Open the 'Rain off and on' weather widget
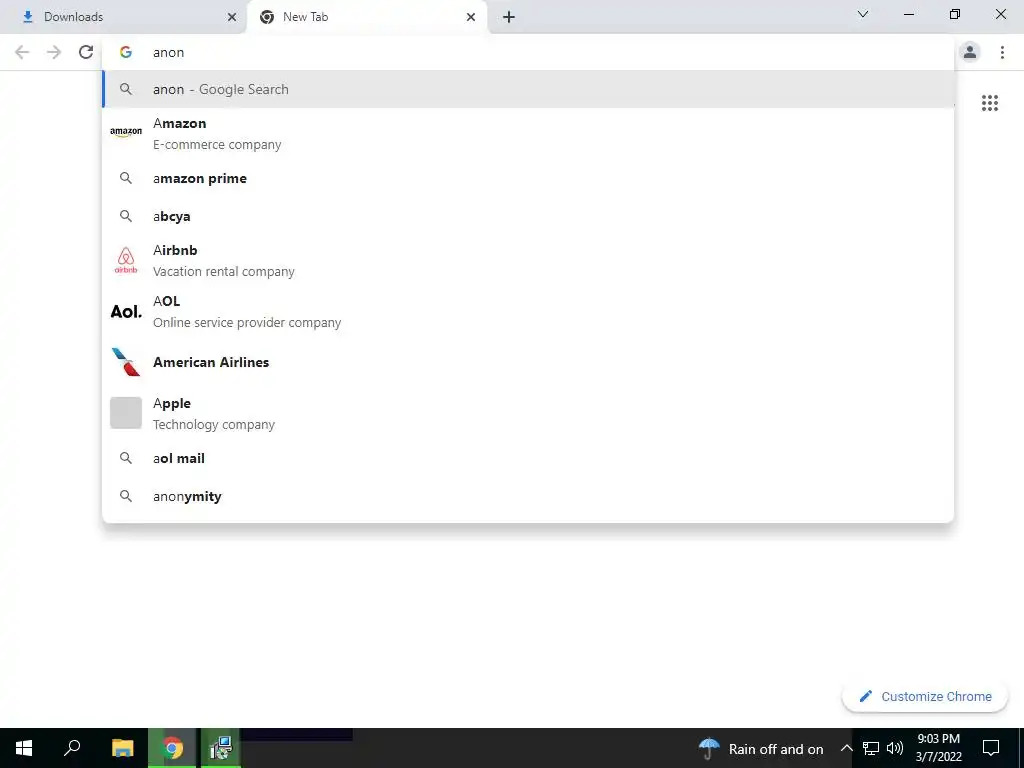The width and height of the screenshot is (1024, 768). point(761,748)
